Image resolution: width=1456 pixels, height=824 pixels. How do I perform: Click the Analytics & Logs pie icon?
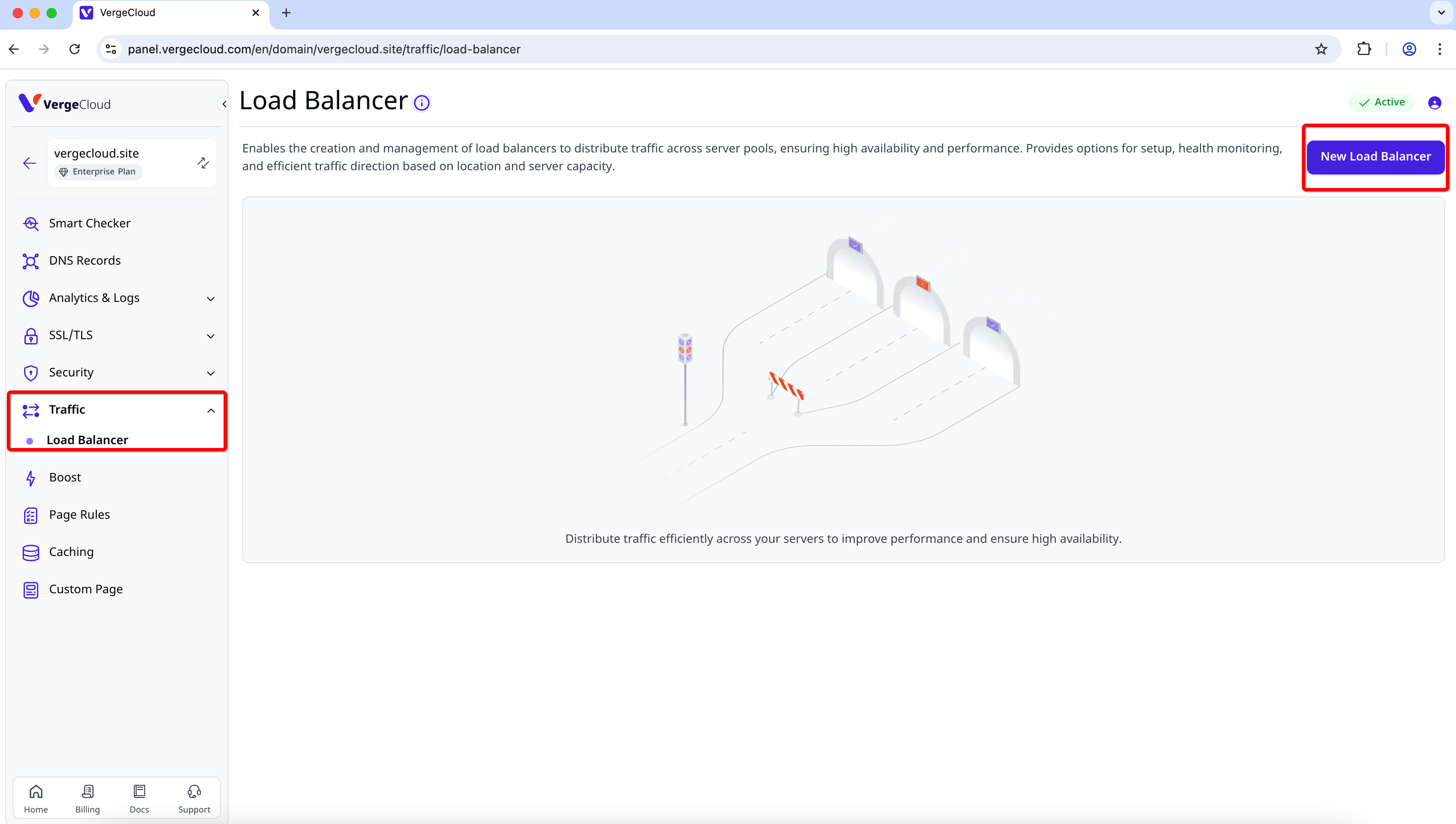coord(30,298)
